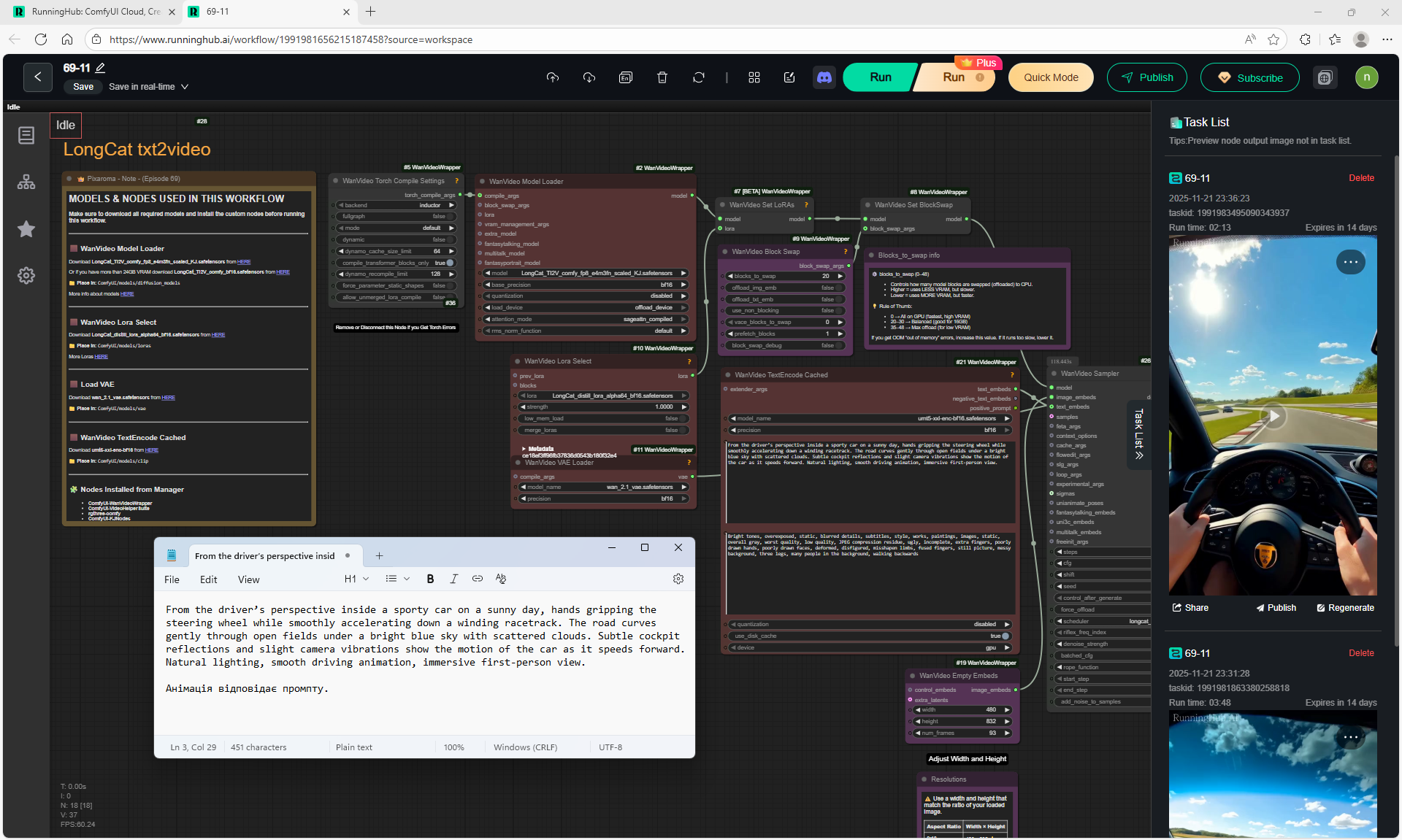Edit workflow name with pencil icon
The height and width of the screenshot is (840, 1402).
click(101, 68)
